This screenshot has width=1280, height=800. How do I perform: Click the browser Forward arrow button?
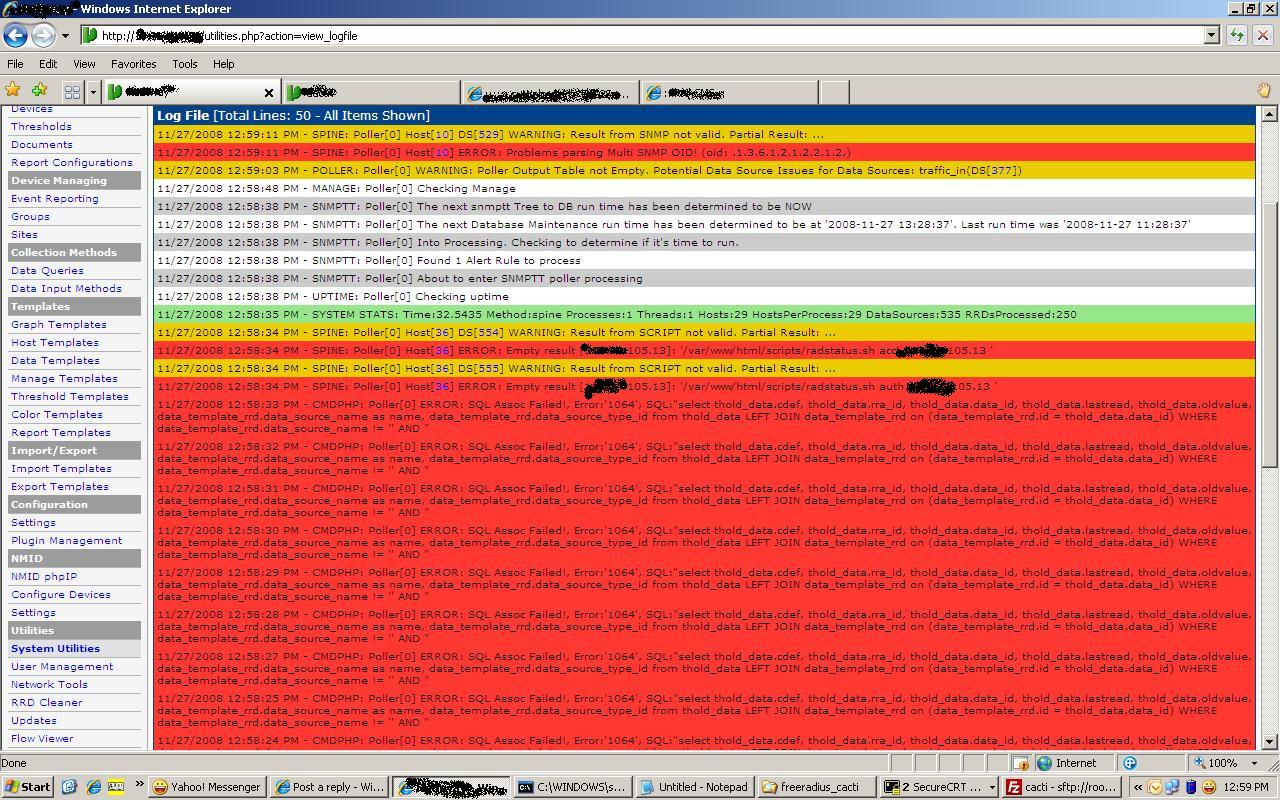[x=43, y=35]
